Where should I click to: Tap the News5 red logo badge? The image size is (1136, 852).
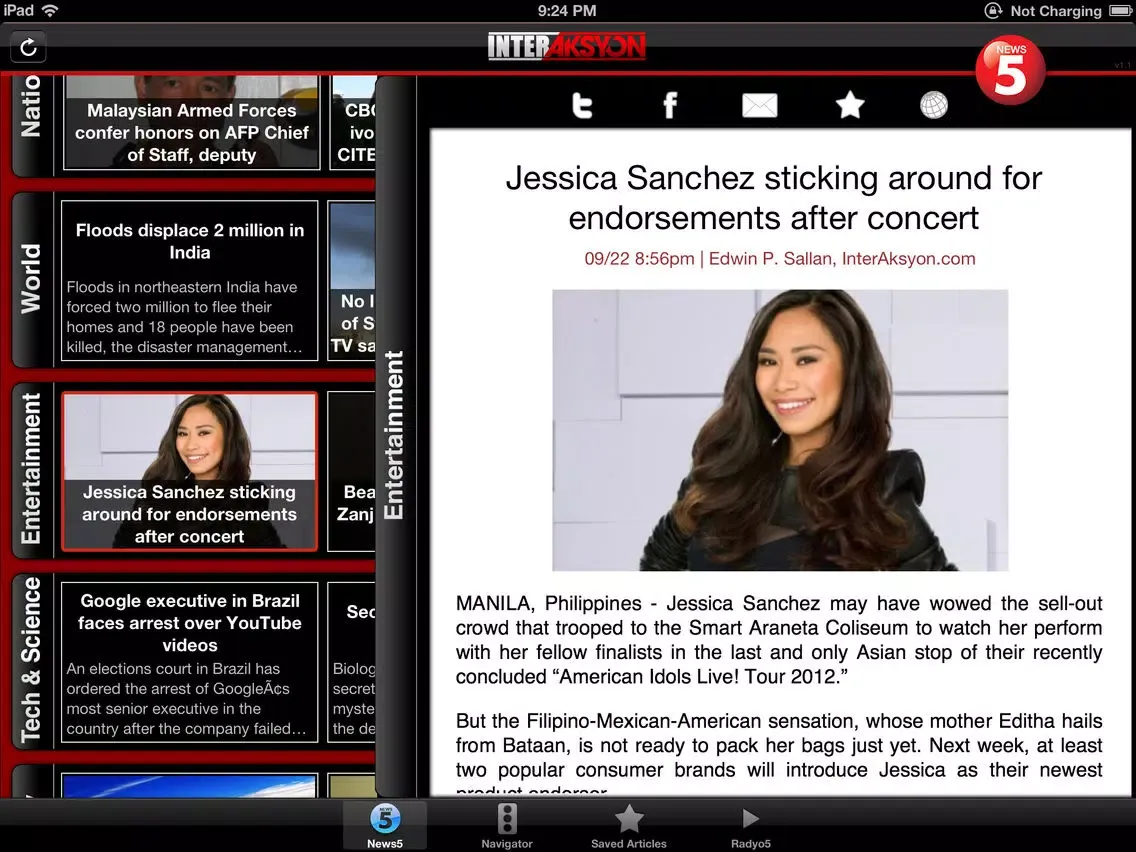click(1010, 70)
